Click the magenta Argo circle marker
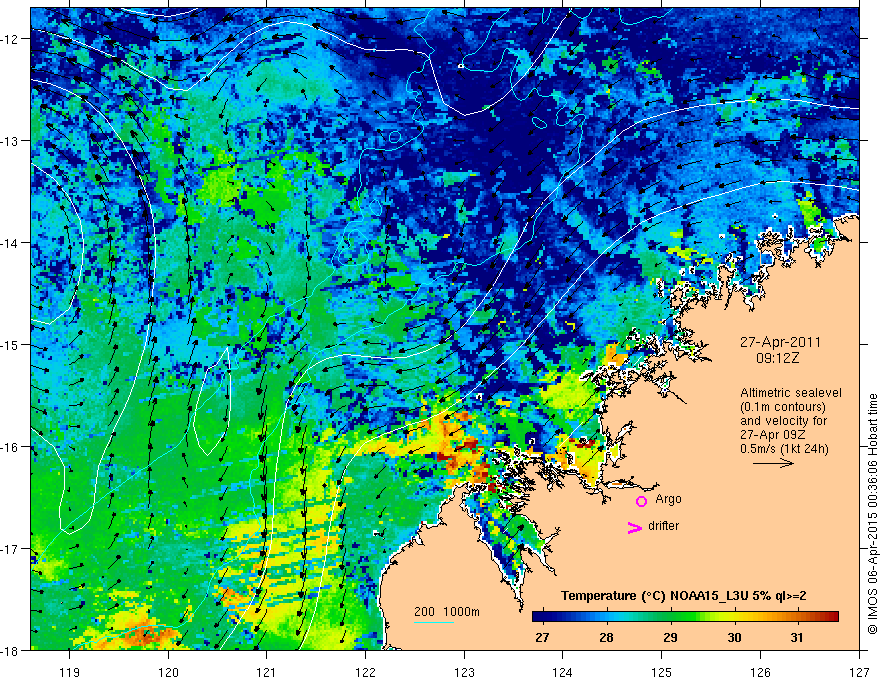The width and height of the screenshot is (880, 680). tap(641, 500)
